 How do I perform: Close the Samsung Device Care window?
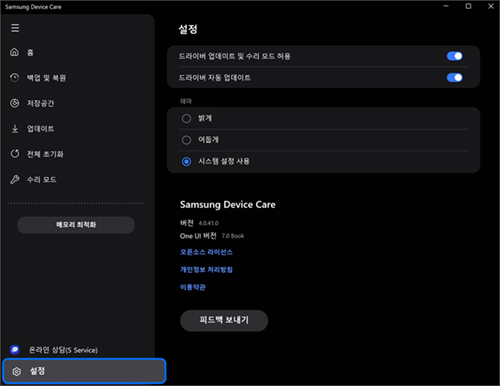pos(491,6)
